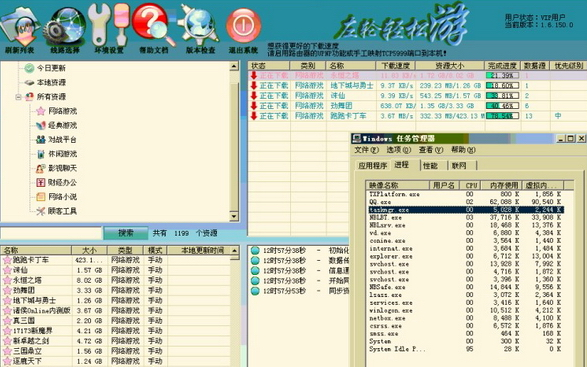This screenshot has height=367, width=587.
Task: Click resource list scrollbar up arrow
Action: [x=235, y=250]
